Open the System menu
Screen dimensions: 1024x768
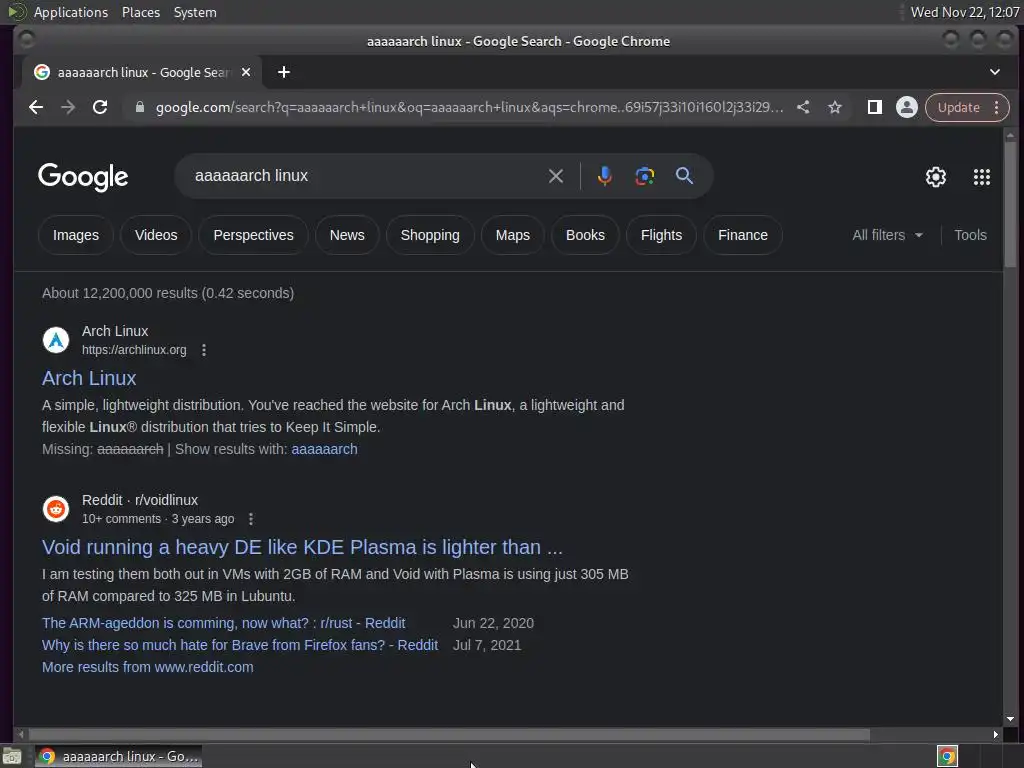pyautogui.click(x=195, y=12)
